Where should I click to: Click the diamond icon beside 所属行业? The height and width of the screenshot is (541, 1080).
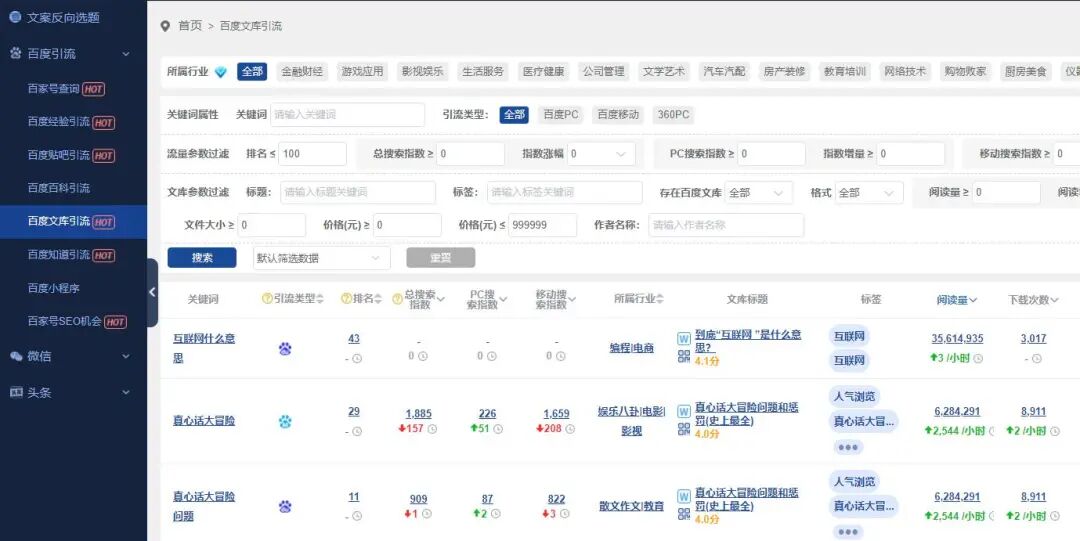220,72
